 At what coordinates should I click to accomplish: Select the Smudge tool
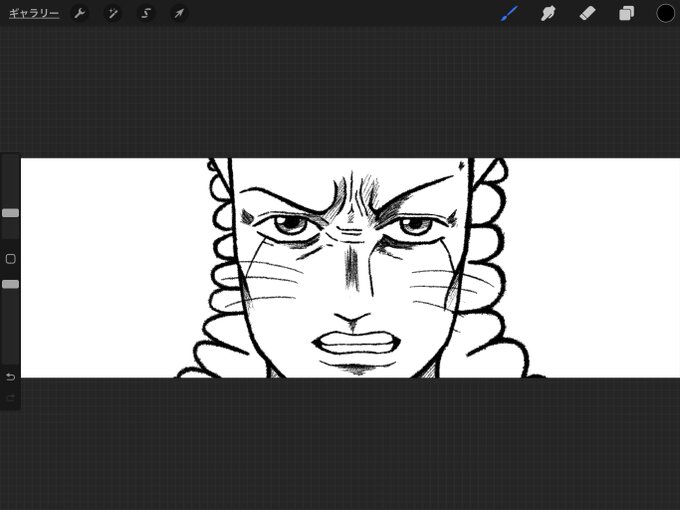click(548, 13)
